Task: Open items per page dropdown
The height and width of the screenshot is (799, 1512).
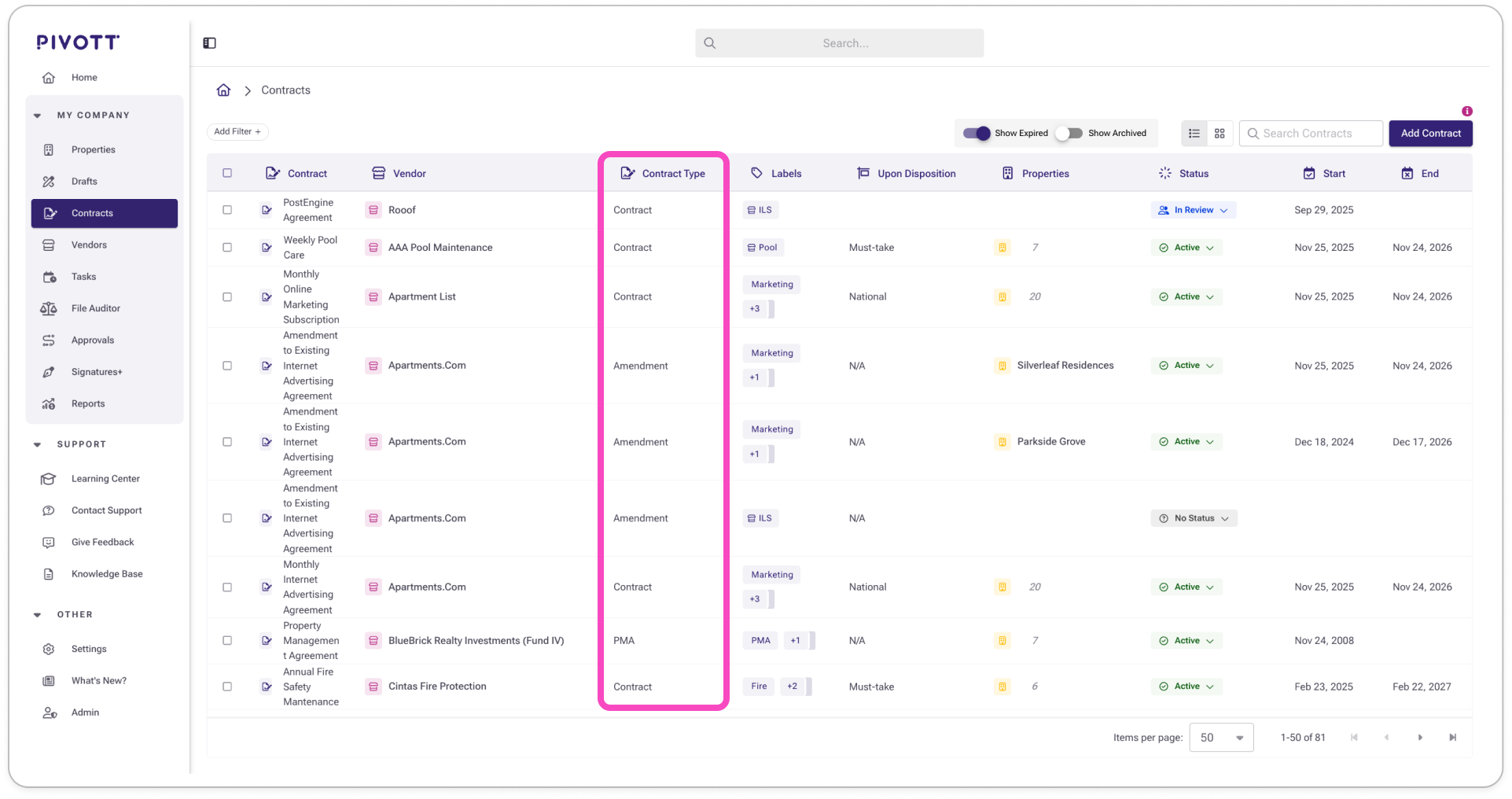Action: coord(1221,738)
